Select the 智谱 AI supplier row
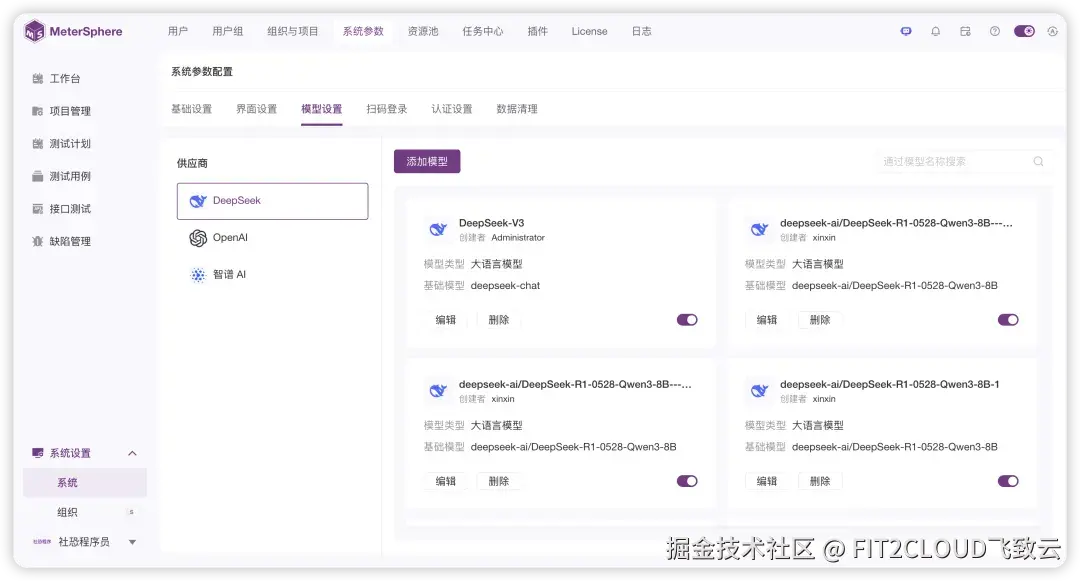Screen dimensions: 1080x581 click(x=272, y=275)
